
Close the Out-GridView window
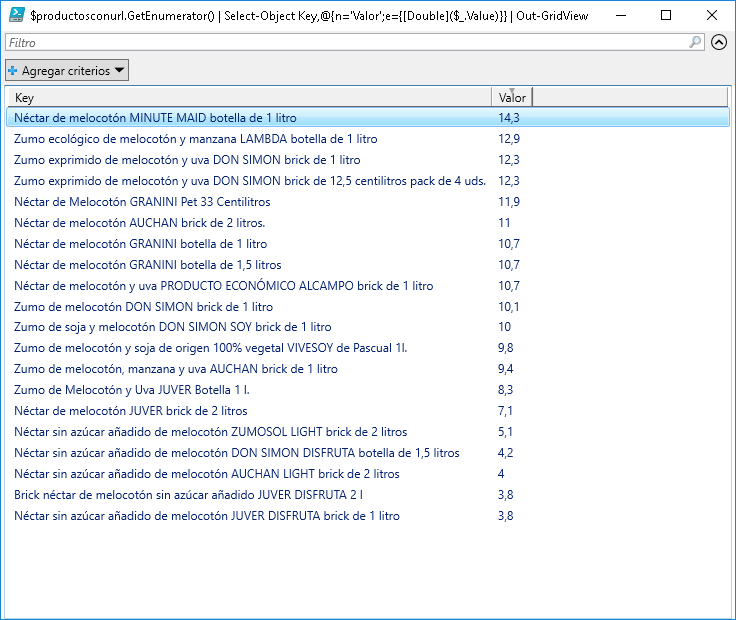(x=712, y=15)
